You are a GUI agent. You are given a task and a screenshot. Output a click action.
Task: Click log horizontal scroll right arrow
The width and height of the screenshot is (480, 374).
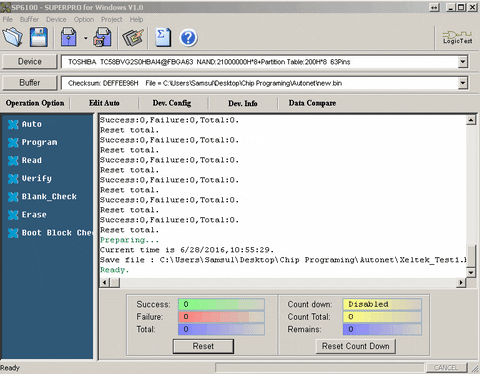tap(461, 283)
